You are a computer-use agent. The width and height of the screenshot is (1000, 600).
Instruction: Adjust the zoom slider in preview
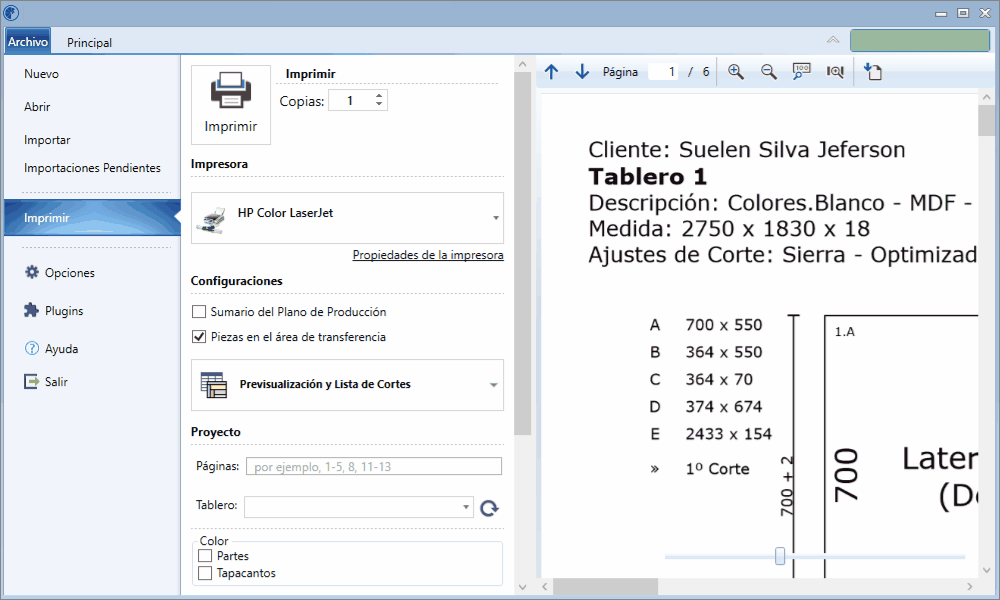780,556
